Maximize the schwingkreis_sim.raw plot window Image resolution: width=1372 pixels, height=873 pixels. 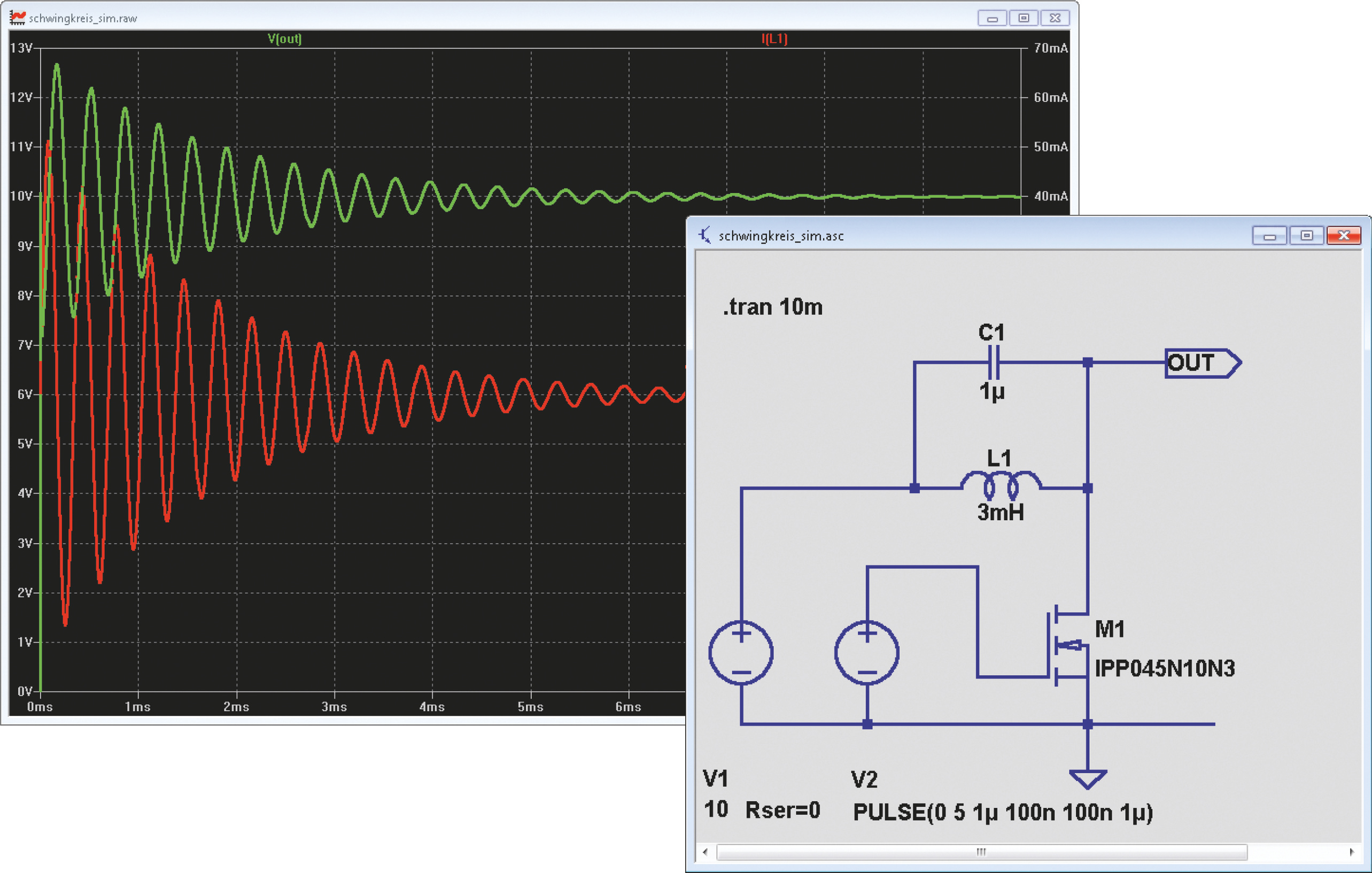pos(1024,18)
